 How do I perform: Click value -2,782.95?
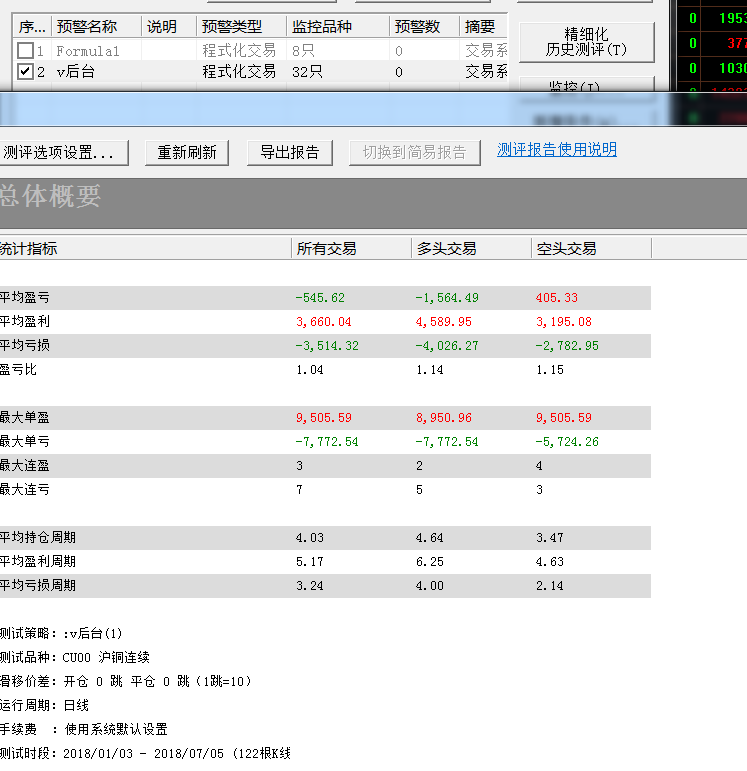(x=567, y=346)
